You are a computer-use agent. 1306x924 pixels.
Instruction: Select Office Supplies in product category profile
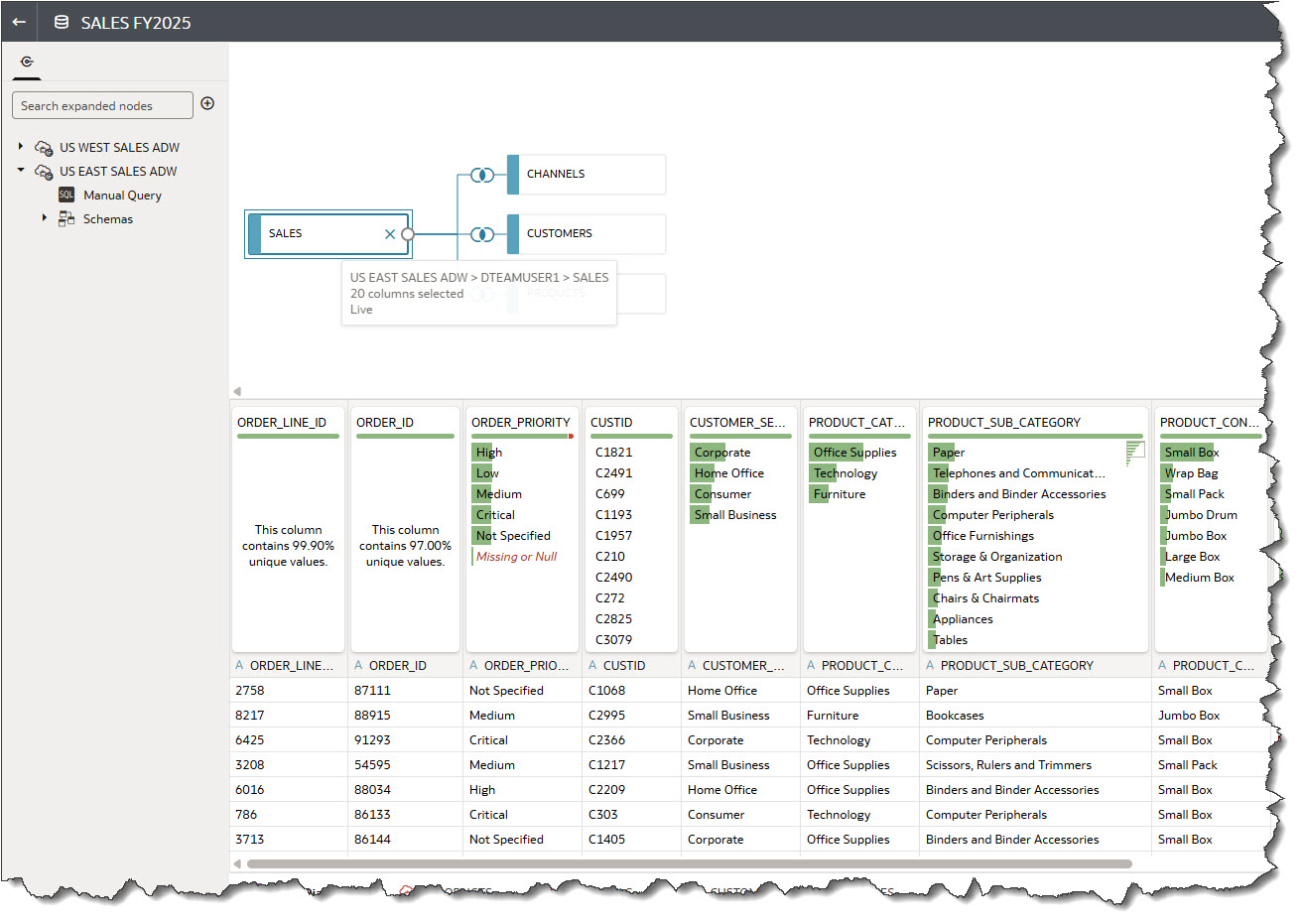[x=854, y=453]
